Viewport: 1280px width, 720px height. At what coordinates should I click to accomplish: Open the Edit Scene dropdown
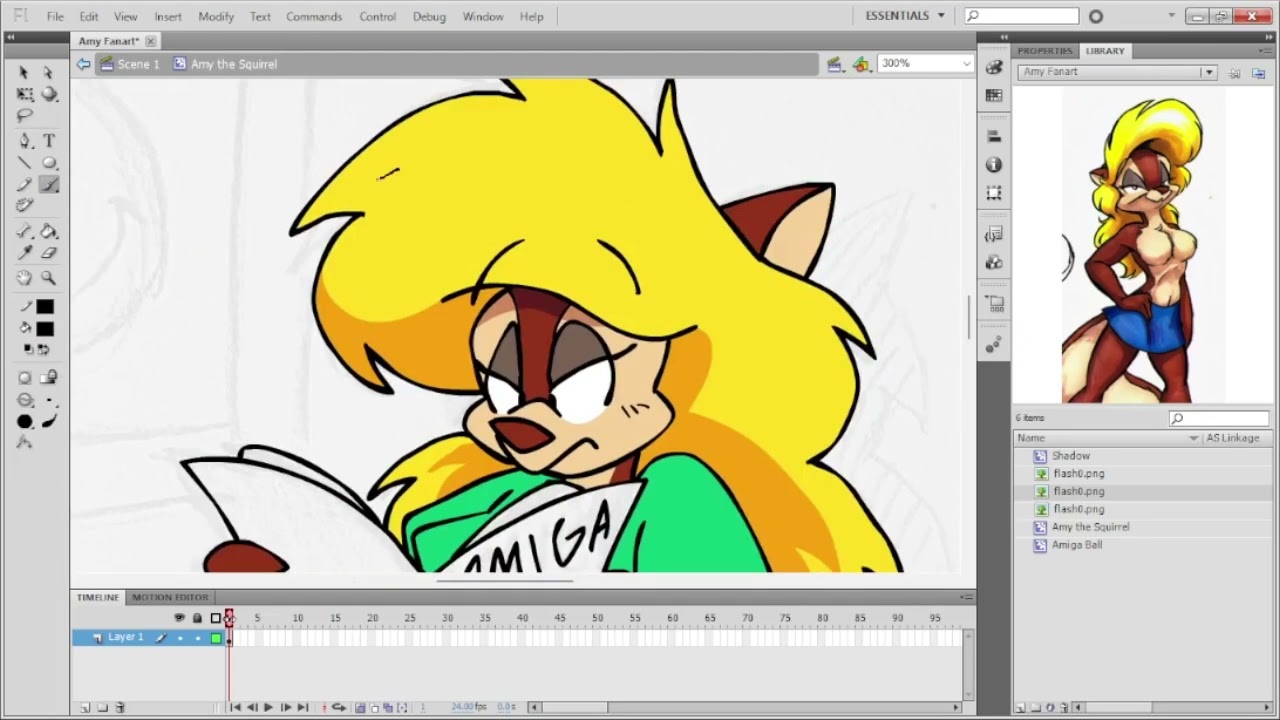click(834, 64)
